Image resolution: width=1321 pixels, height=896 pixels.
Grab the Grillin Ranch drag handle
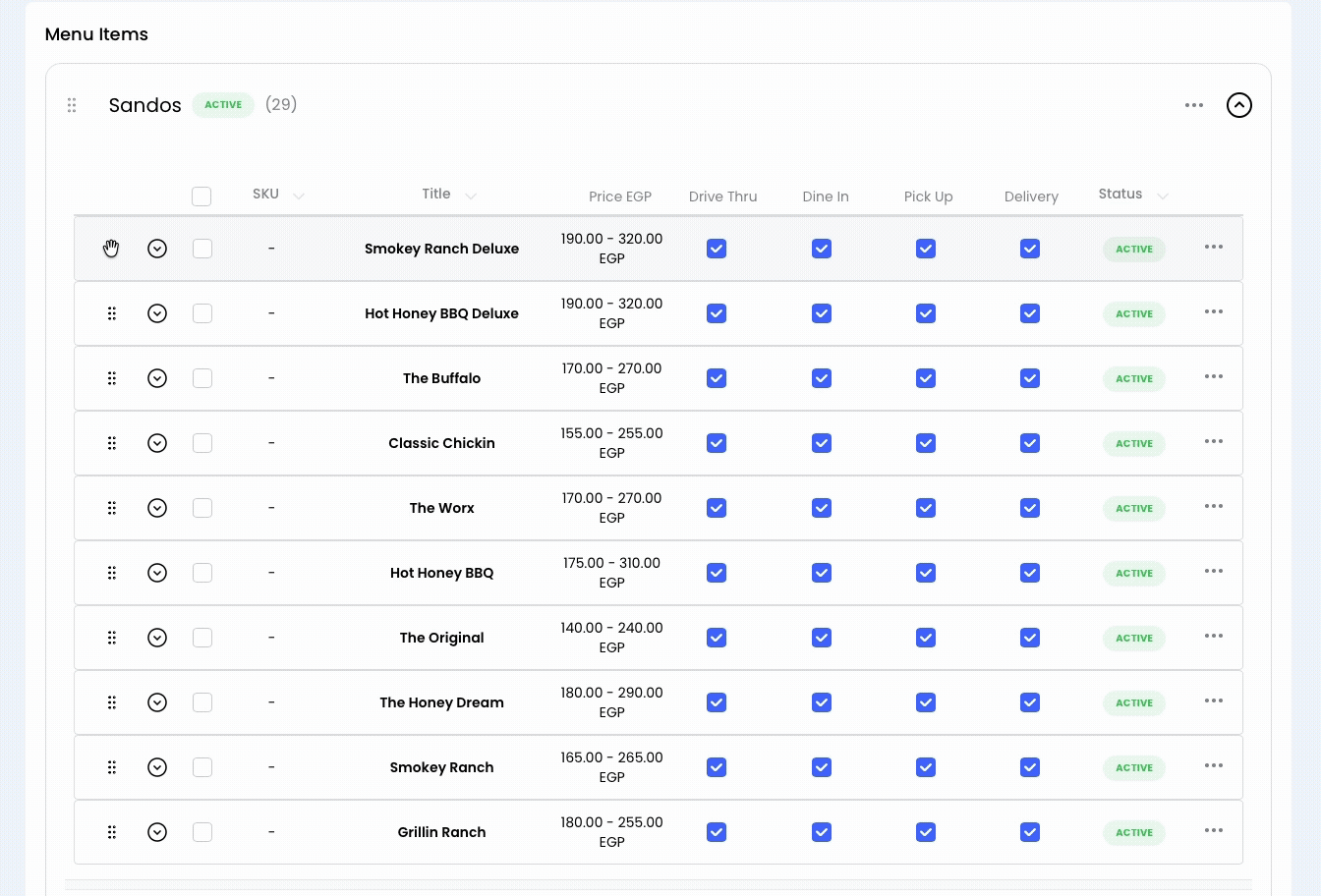[x=112, y=832]
